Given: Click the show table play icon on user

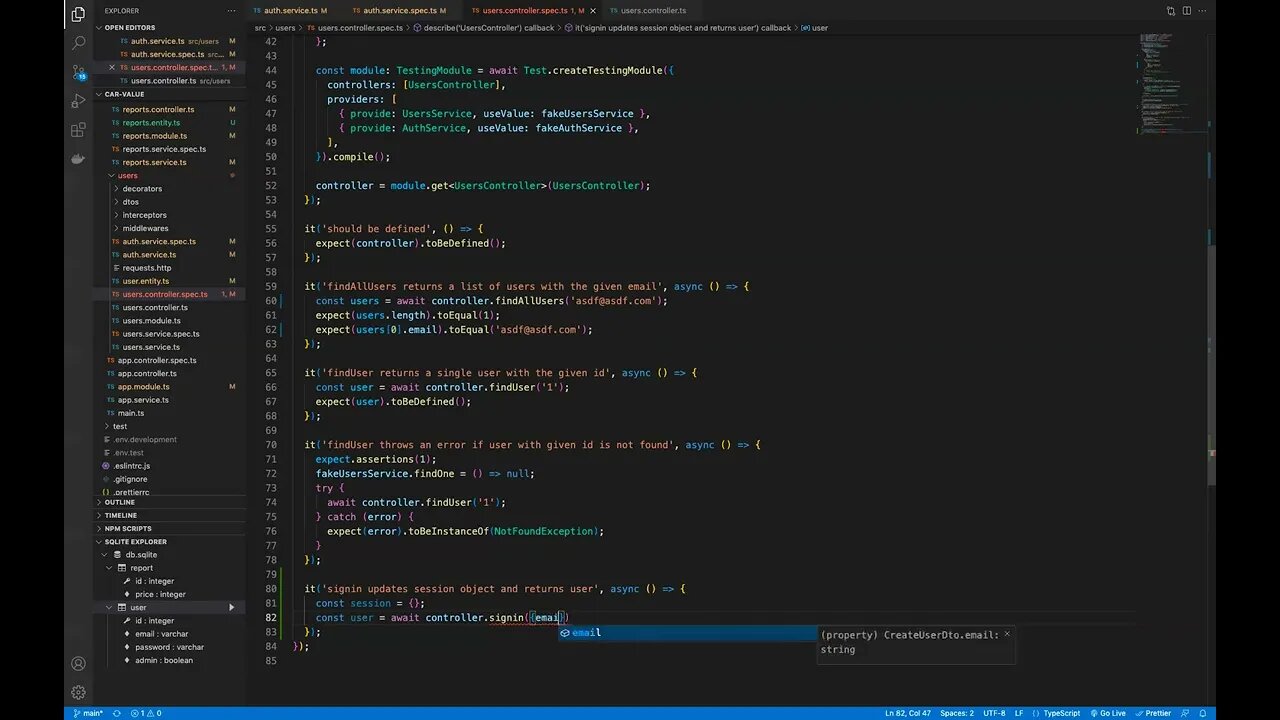Looking at the screenshot, I should pos(232,607).
